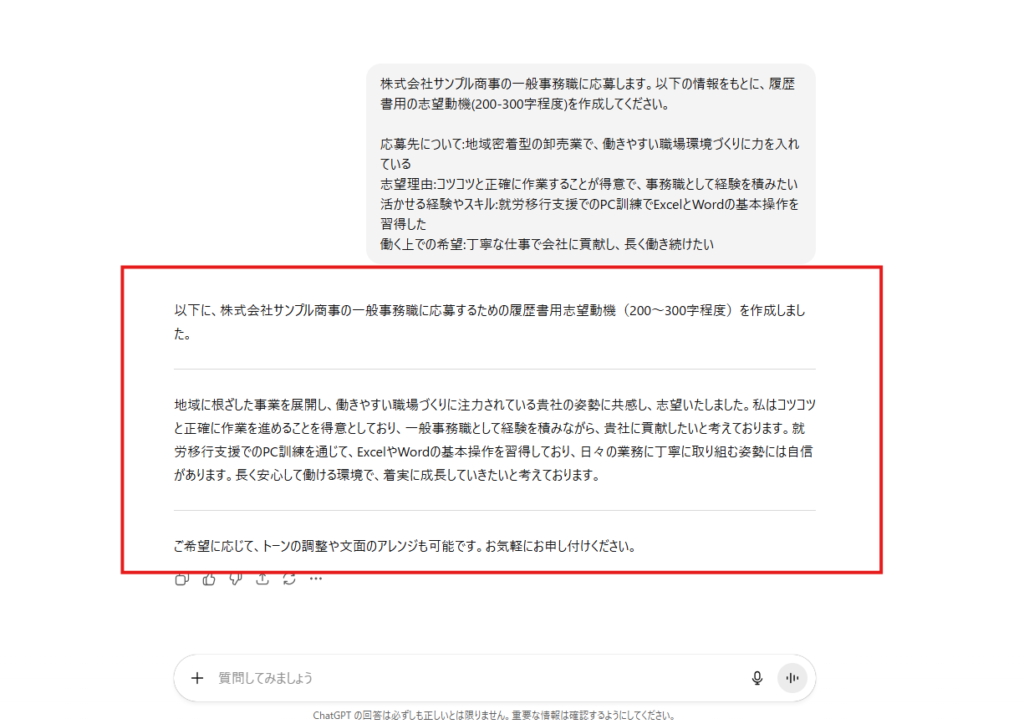The height and width of the screenshot is (724, 1024).
Task: Click the 応募先について line in the prompt
Action: (589, 153)
